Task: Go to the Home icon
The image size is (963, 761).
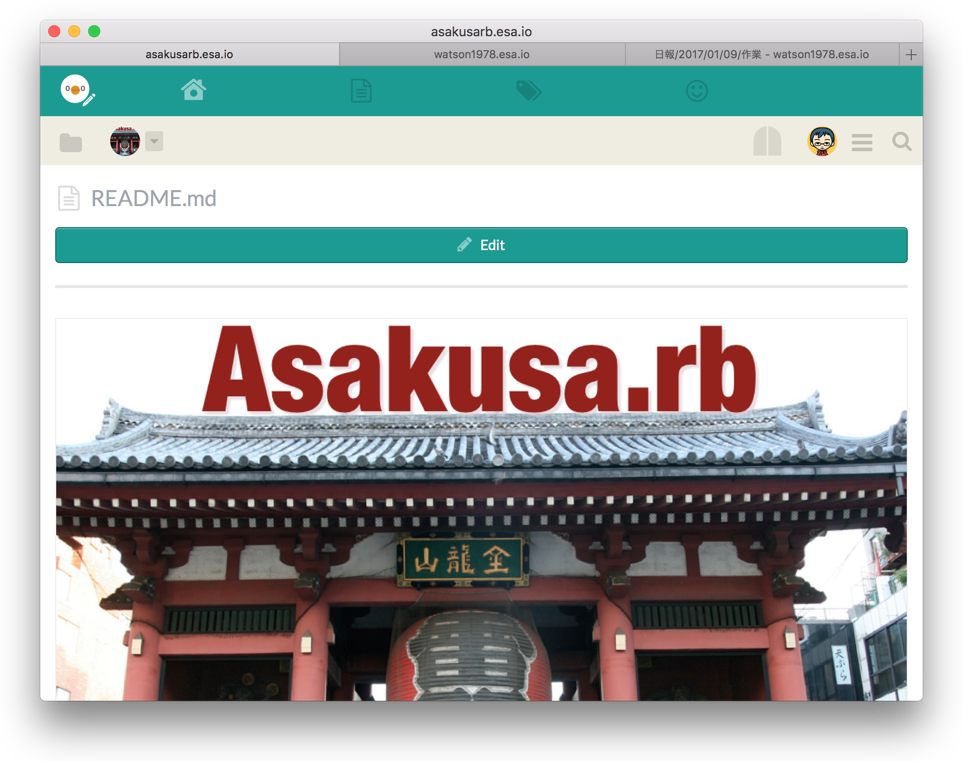Action: point(193,90)
